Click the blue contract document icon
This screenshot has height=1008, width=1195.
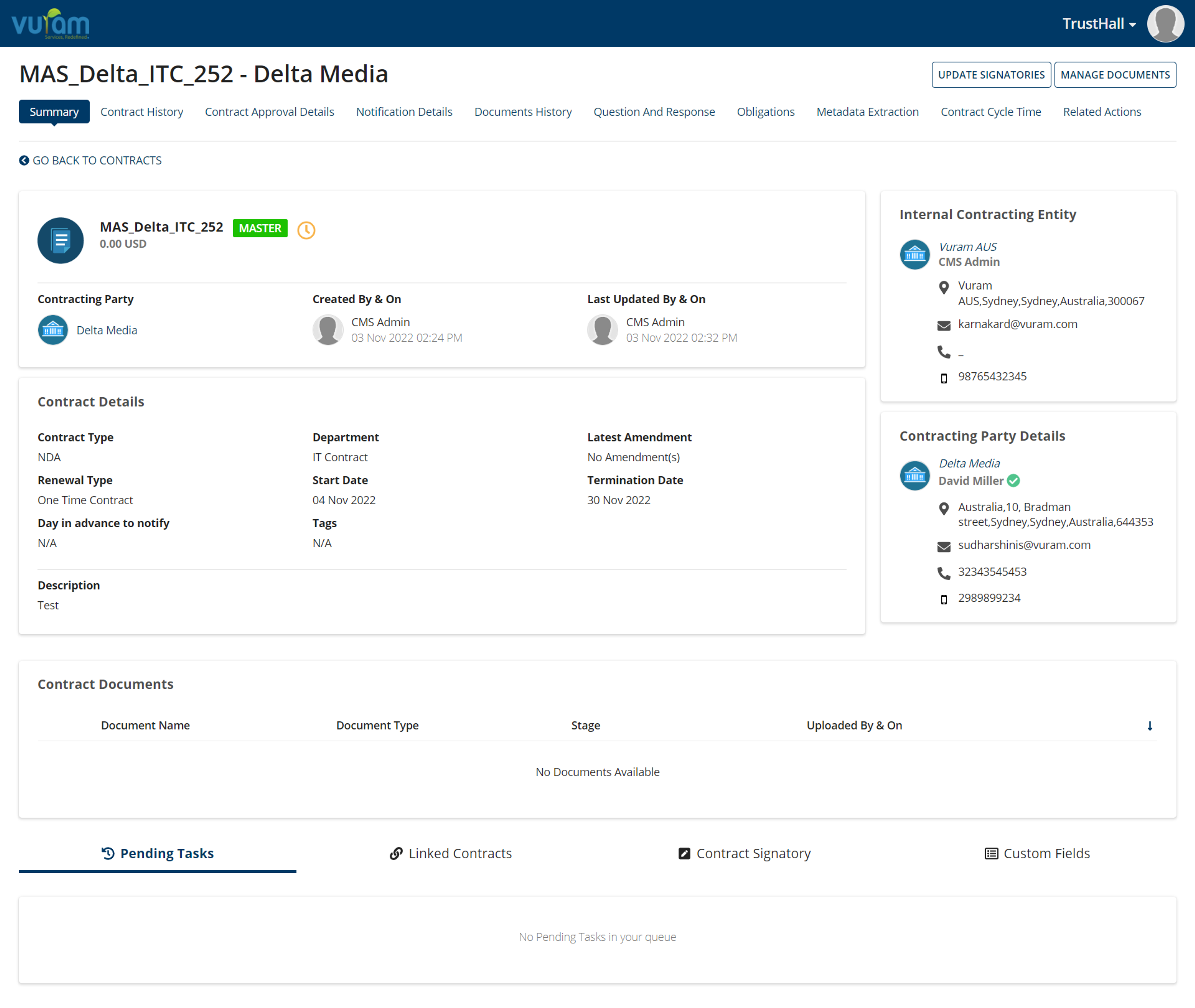click(x=61, y=240)
